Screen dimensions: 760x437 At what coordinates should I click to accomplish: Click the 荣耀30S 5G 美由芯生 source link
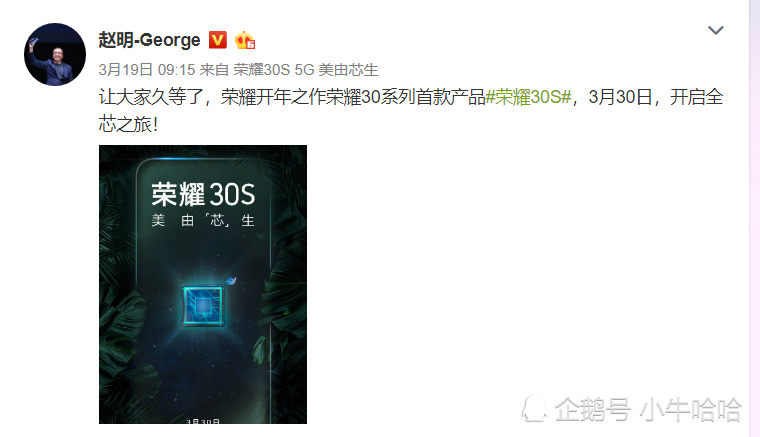305,70
